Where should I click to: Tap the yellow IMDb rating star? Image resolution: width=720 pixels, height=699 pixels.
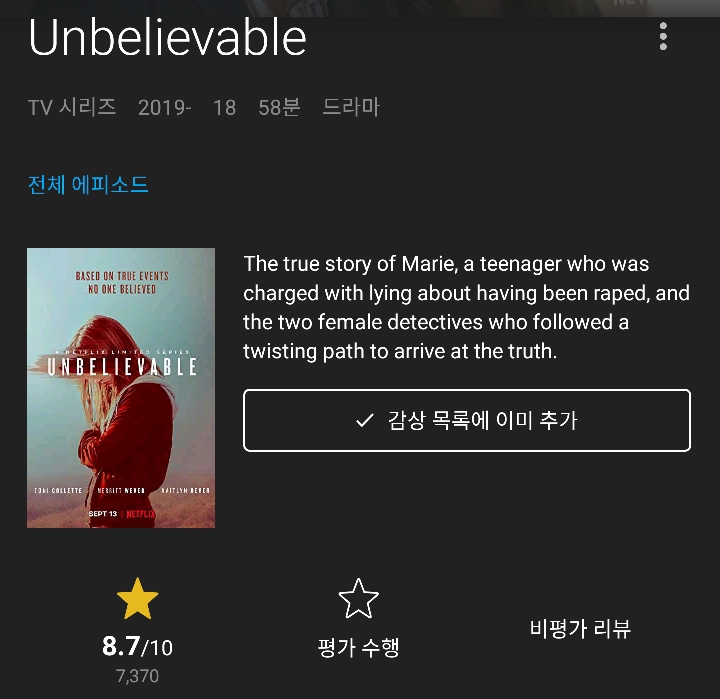pyautogui.click(x=137, y=599)
